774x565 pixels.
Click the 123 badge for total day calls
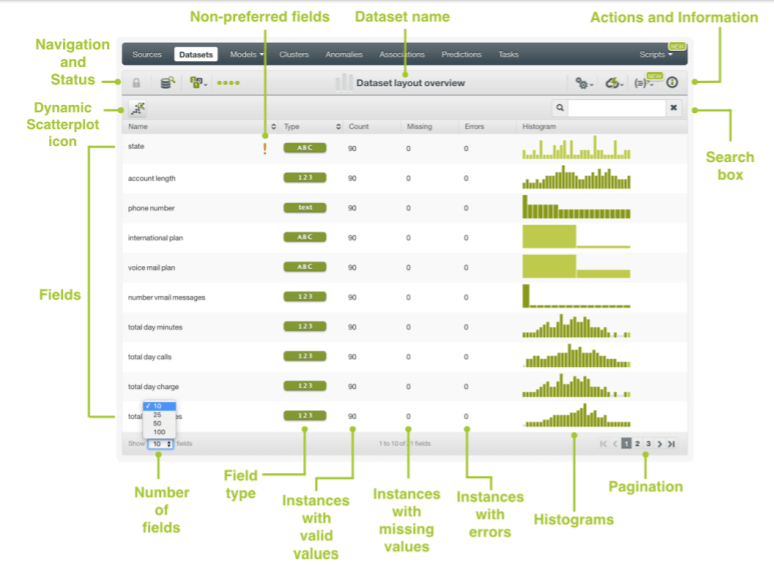click(x=305, y=356)
